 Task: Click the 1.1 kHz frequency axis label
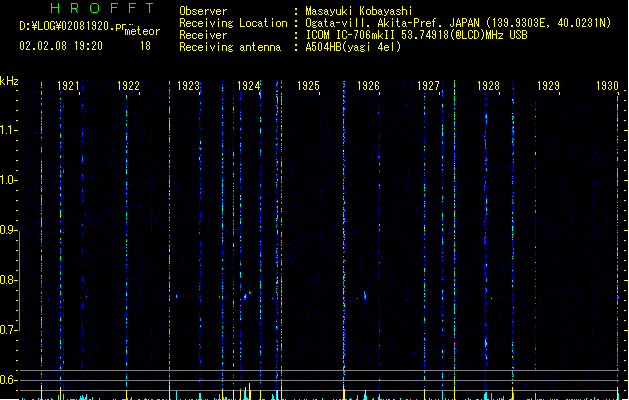click(8, 130)
